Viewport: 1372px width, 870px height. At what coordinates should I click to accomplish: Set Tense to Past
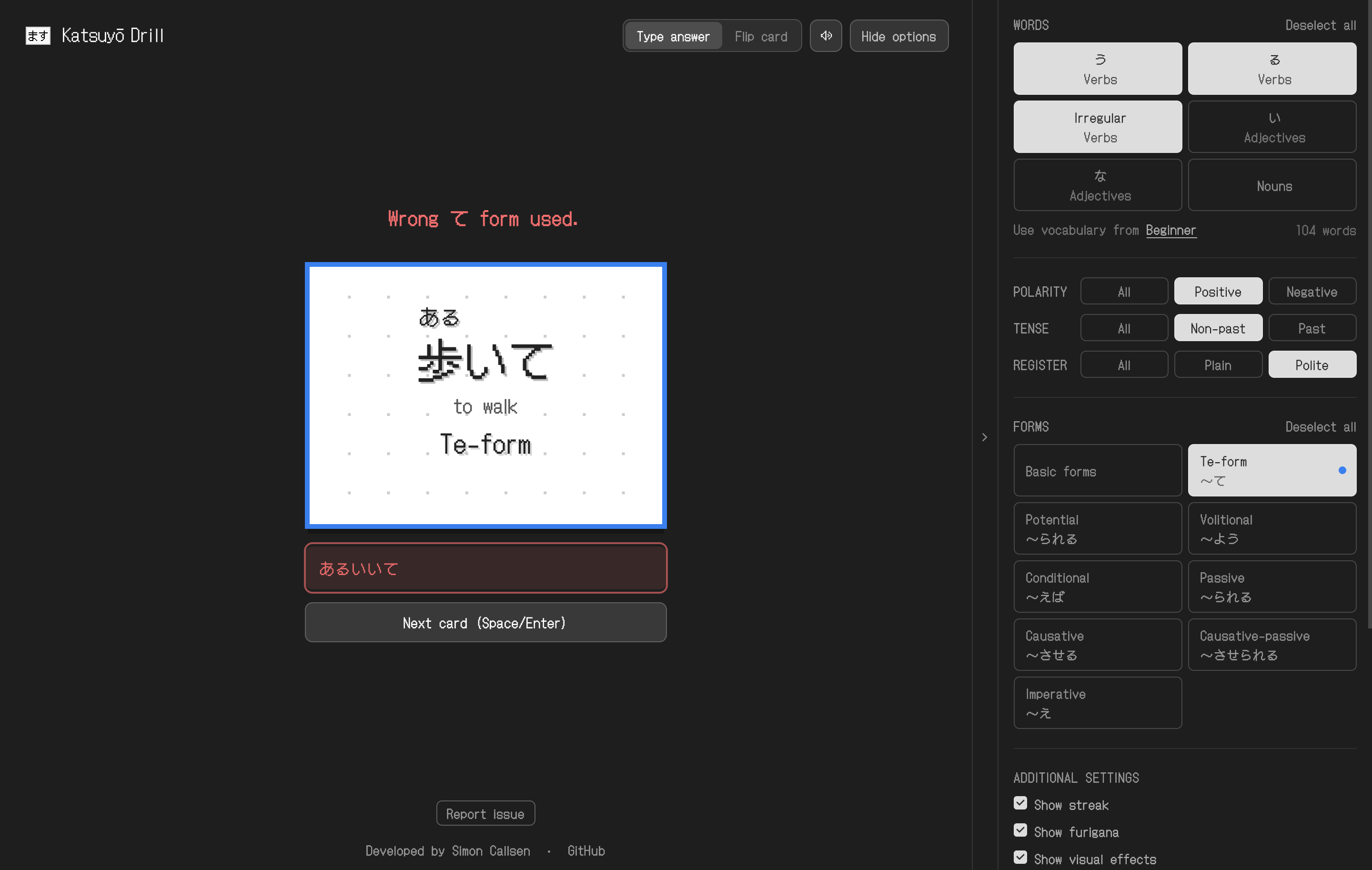[x=1311, y=328]
